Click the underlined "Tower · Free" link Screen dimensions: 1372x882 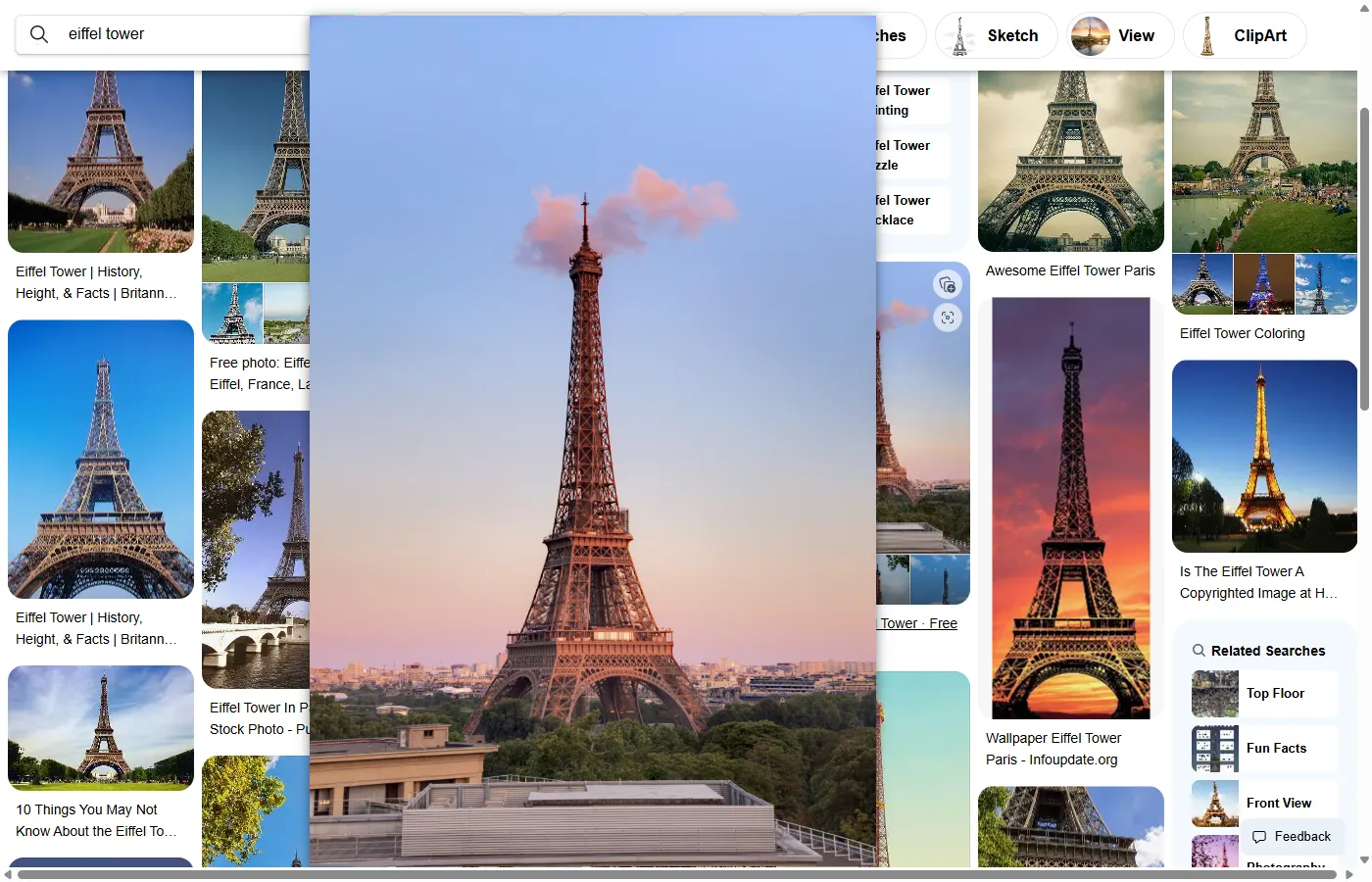point(918,623)
